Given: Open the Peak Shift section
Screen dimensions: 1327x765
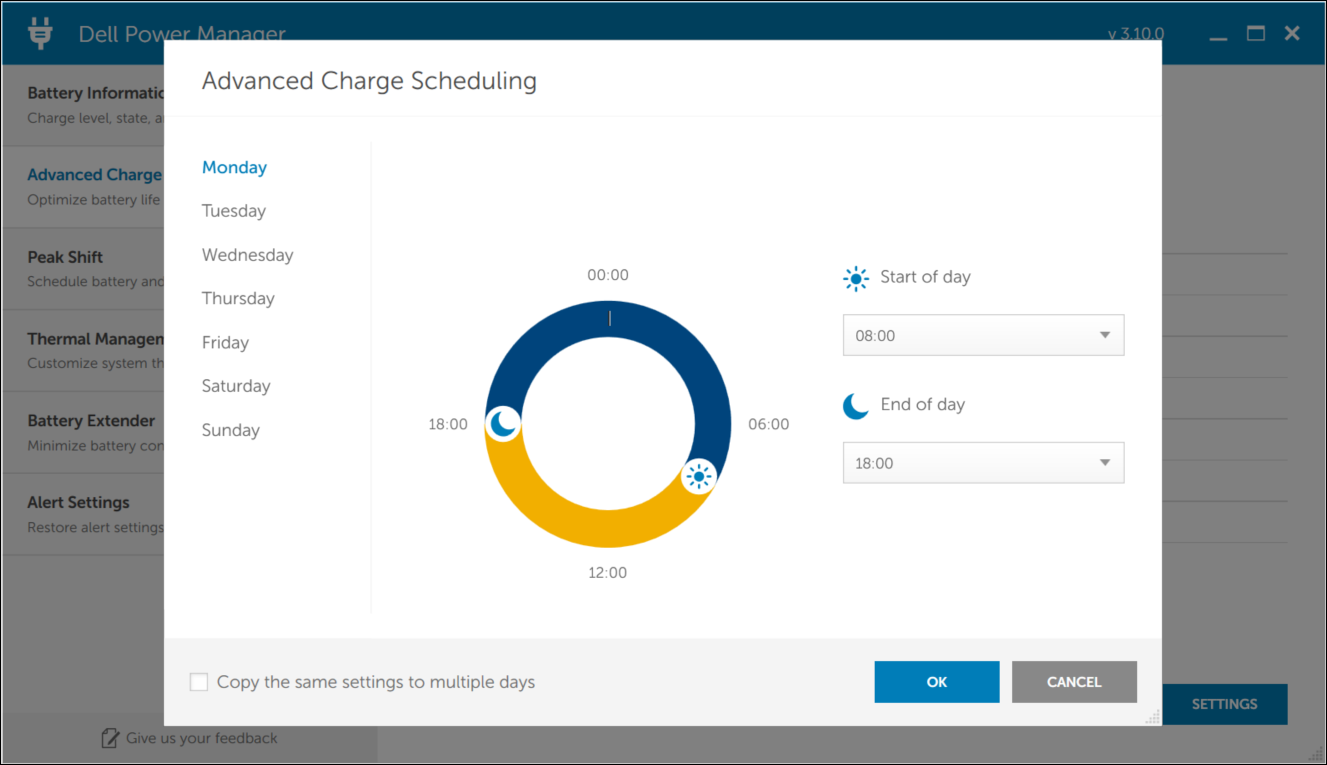Looking at the screenshot, I should coord(65,257).
